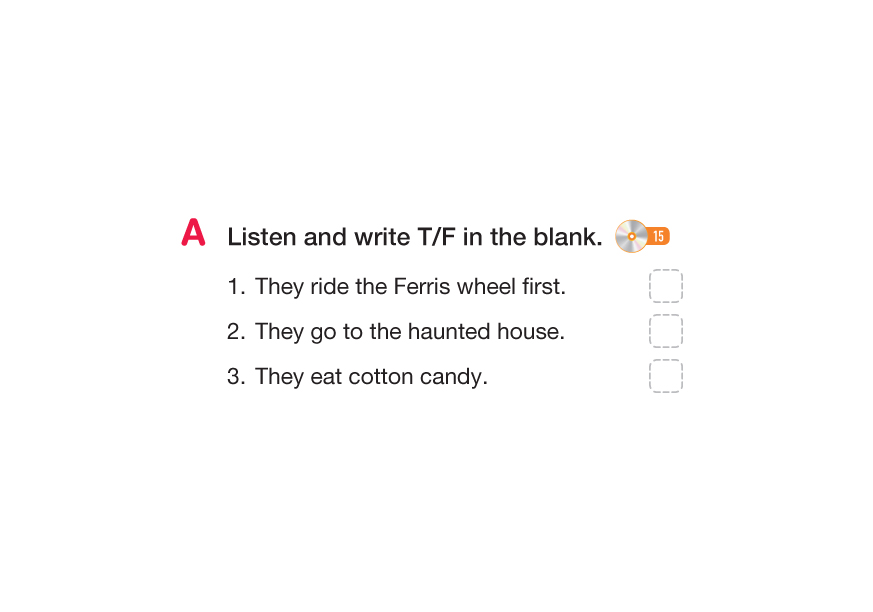873x612 pixels.
Task: Click the list number '3.'
Action: tap(236, 377)
